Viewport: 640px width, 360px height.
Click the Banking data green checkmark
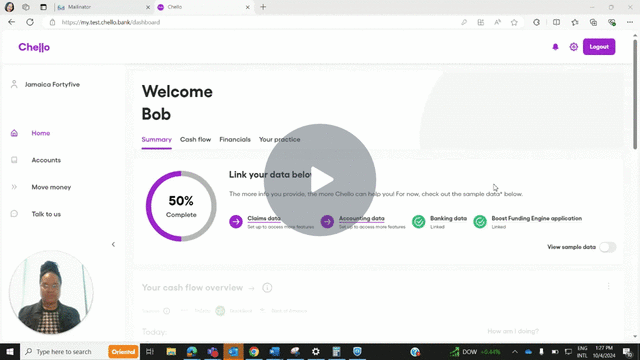(418, 222)
